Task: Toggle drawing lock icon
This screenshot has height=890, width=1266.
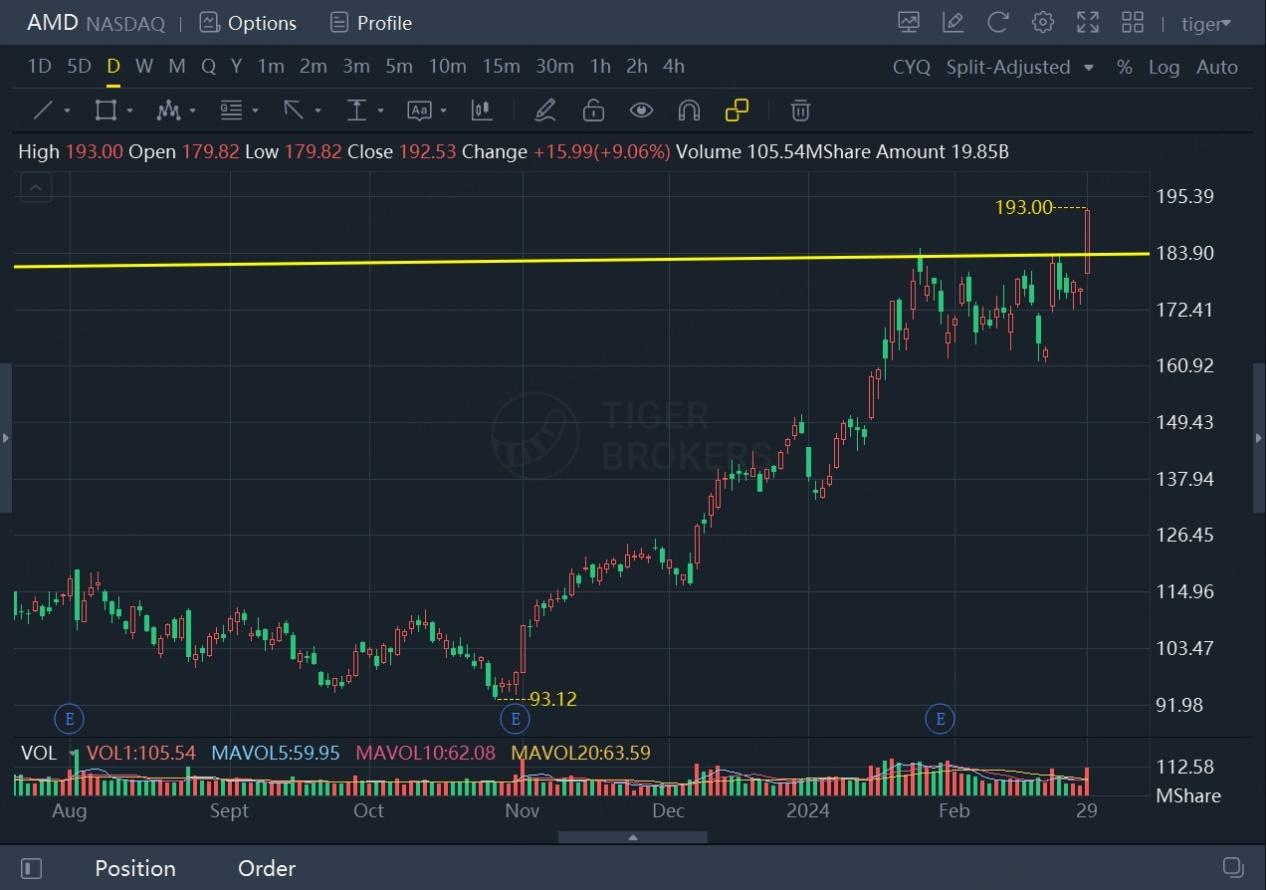Action: 594,110
